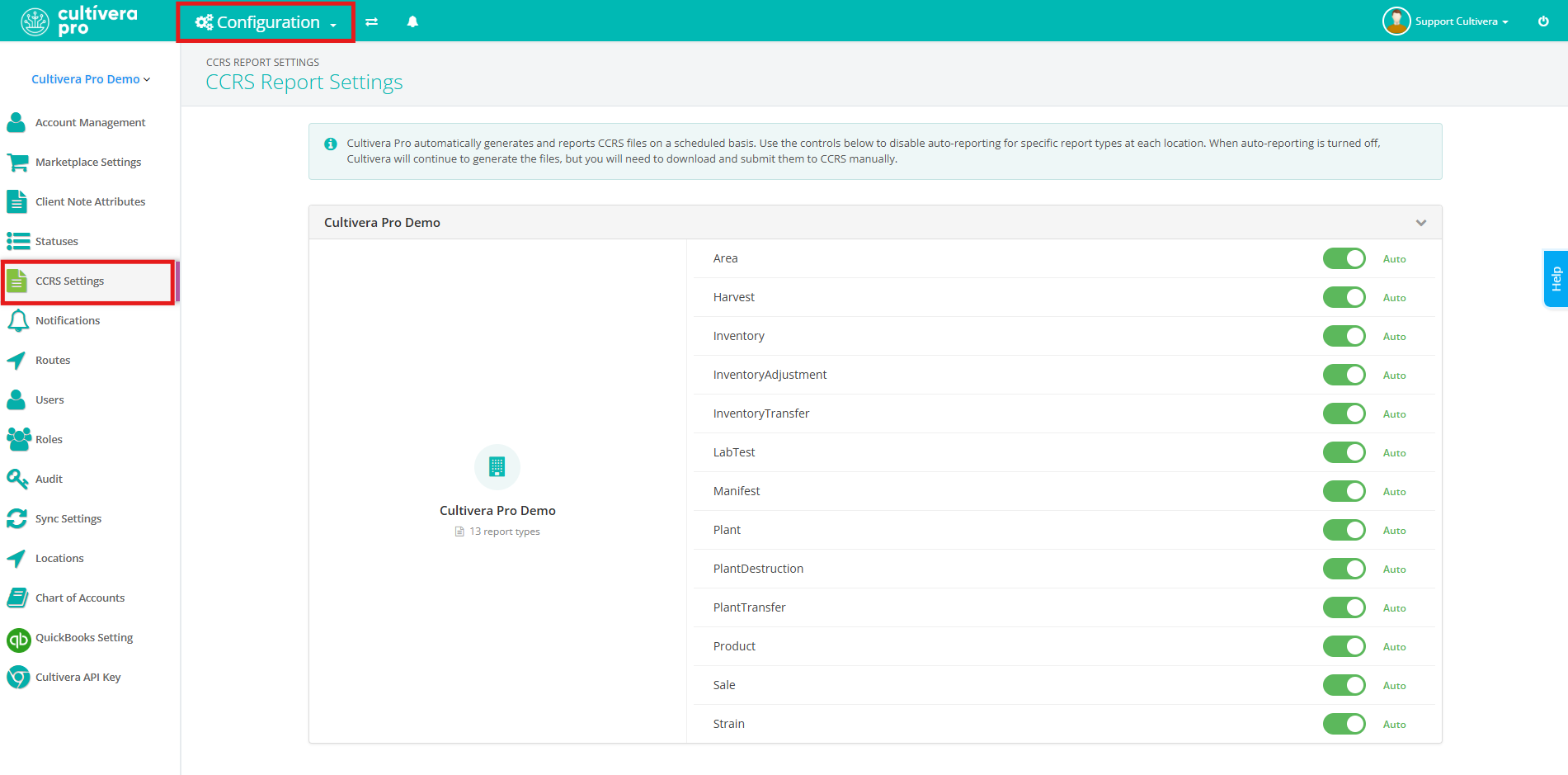Disable auto-reporting for InventoryTransfer

[1344, 413]
